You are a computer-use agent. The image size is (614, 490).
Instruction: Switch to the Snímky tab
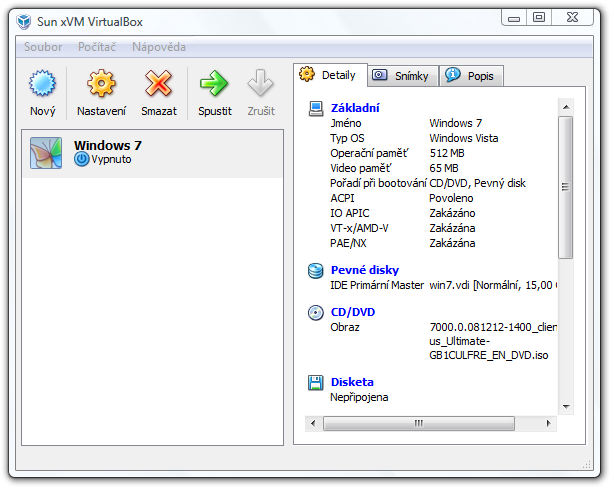(x=403, y=76)
